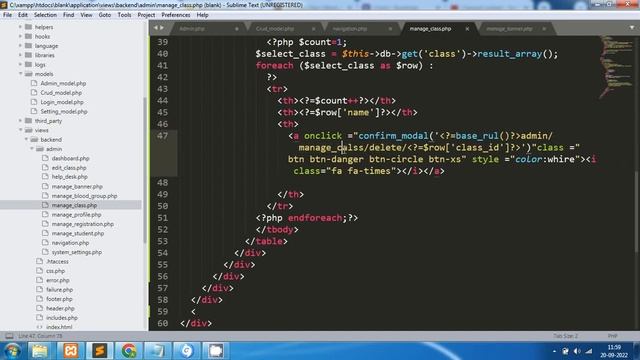Open dashboard.php in sidebar
640x360 pixels.
click(x=70, y=158)
